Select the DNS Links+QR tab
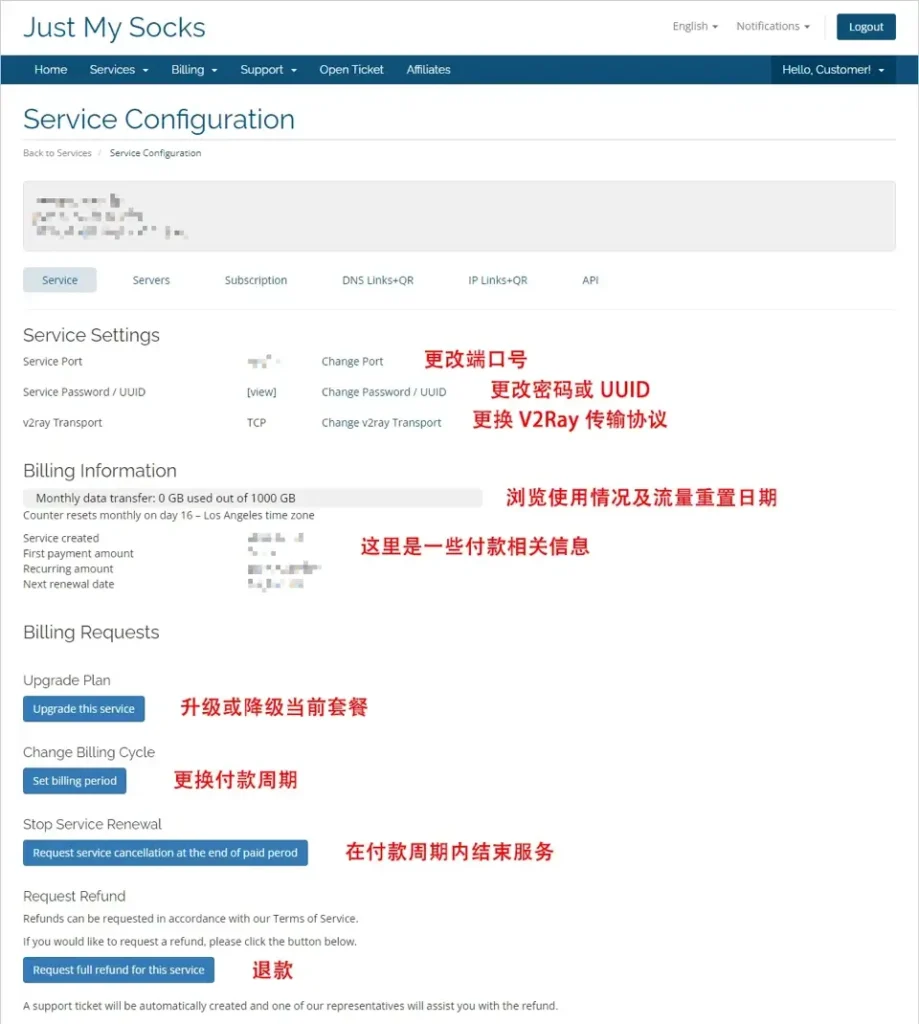Screen dimensions: 919x1024 coord(377,280)
